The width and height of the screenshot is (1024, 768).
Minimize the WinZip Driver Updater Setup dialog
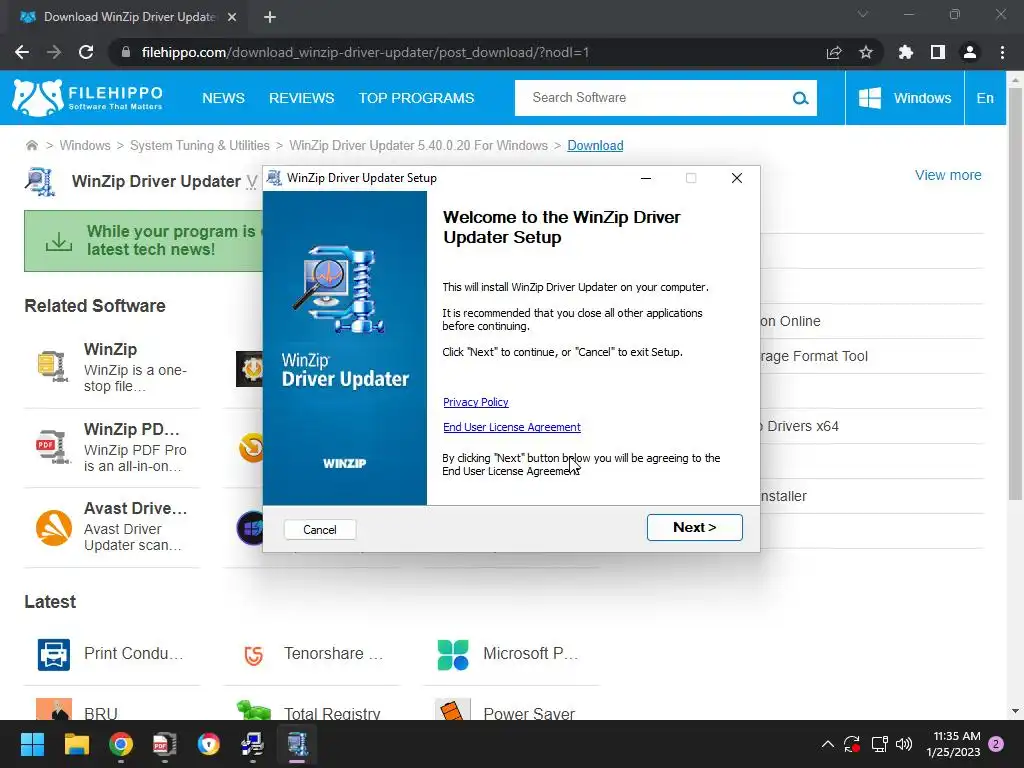click(x=646, y=178)
